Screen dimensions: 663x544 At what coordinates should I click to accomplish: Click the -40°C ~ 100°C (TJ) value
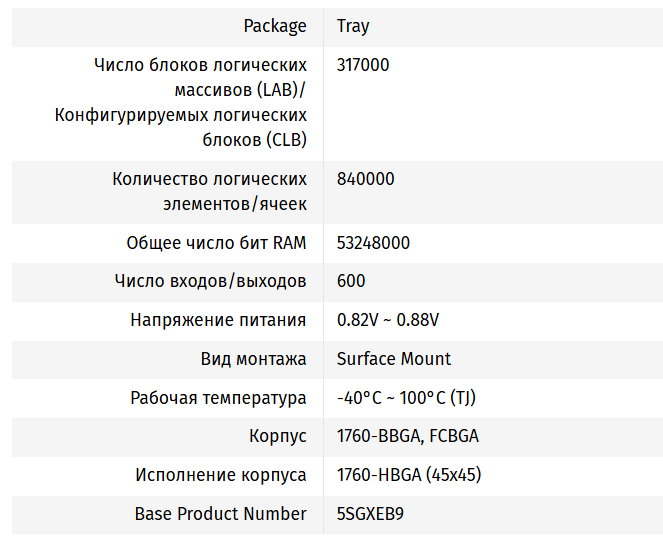[406, 398]
